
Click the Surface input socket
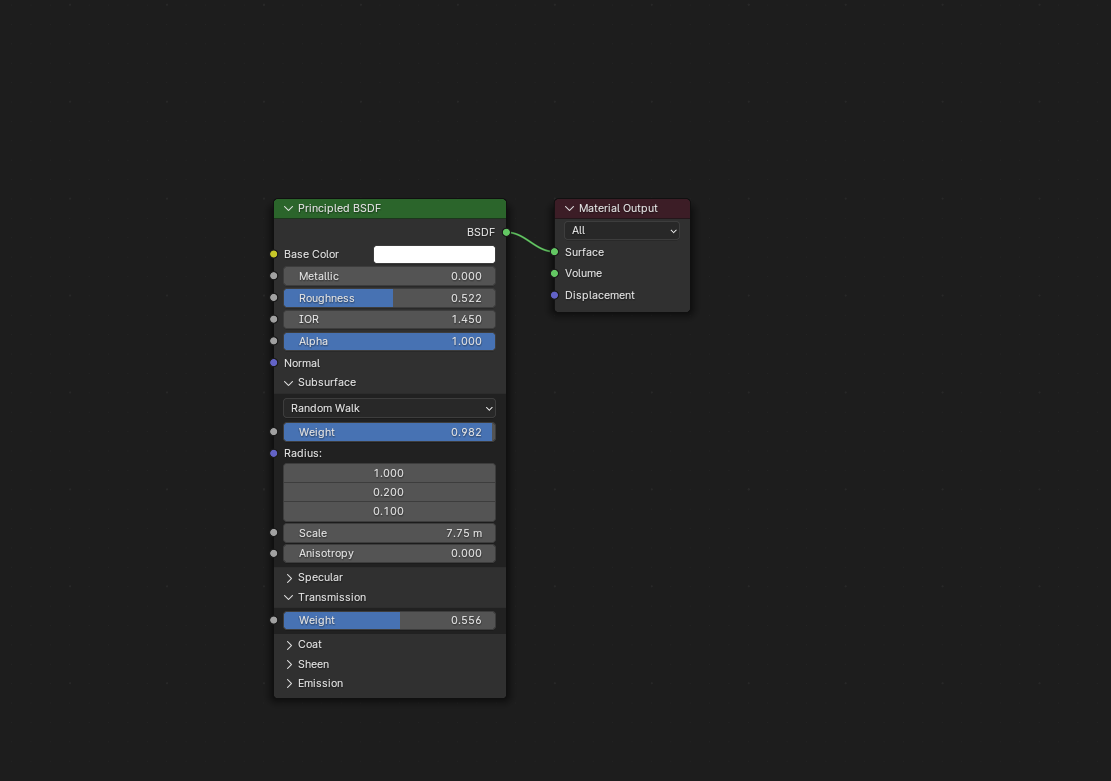(x=555, y=252)
